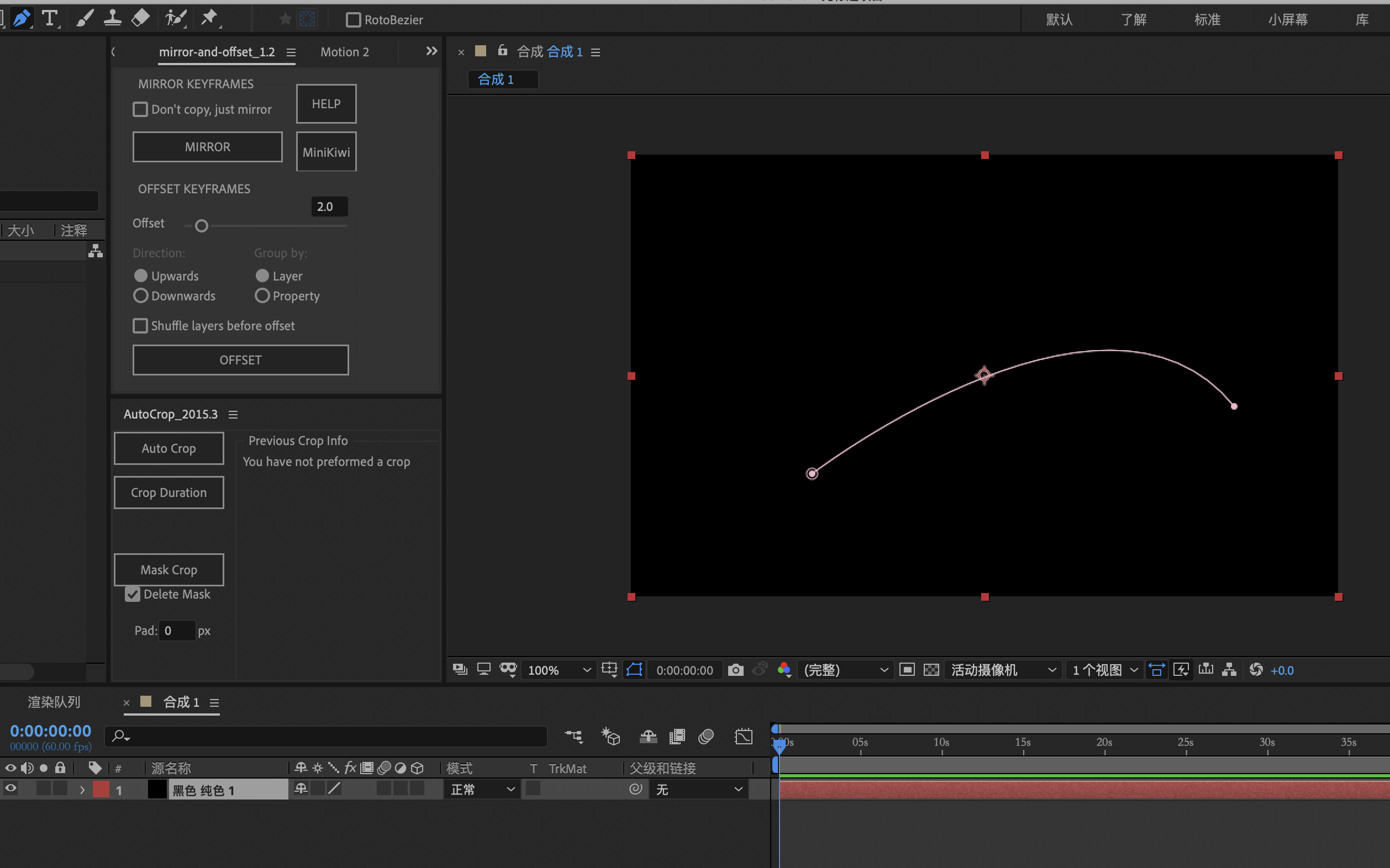Screen dimensions: 1390x868
Task: Open the parent 无 dropdown
Action: coord(698,790)
